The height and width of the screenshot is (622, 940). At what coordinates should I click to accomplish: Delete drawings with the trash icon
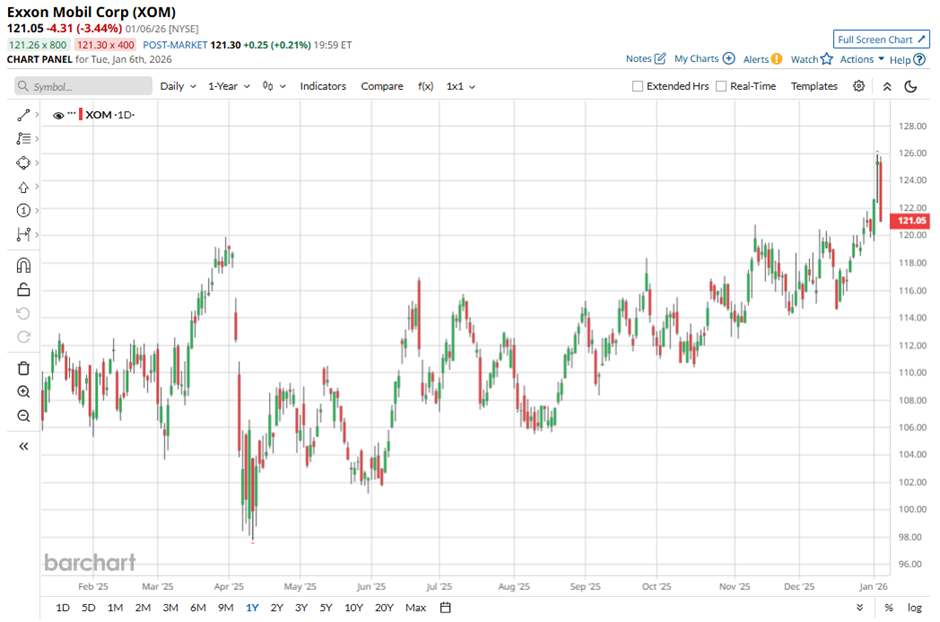coord(23,368)
